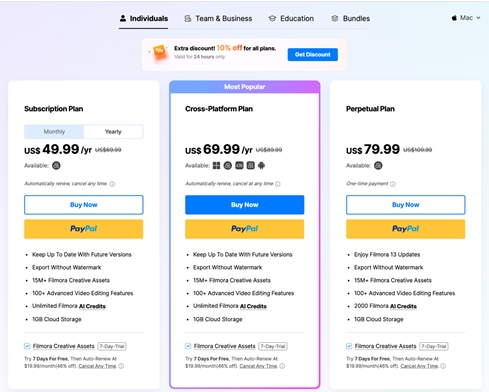Viewport: 489px width, 392px height.
Task: Click the Mac availability icon under Perpetual Plan
Action: click(378, 165)
